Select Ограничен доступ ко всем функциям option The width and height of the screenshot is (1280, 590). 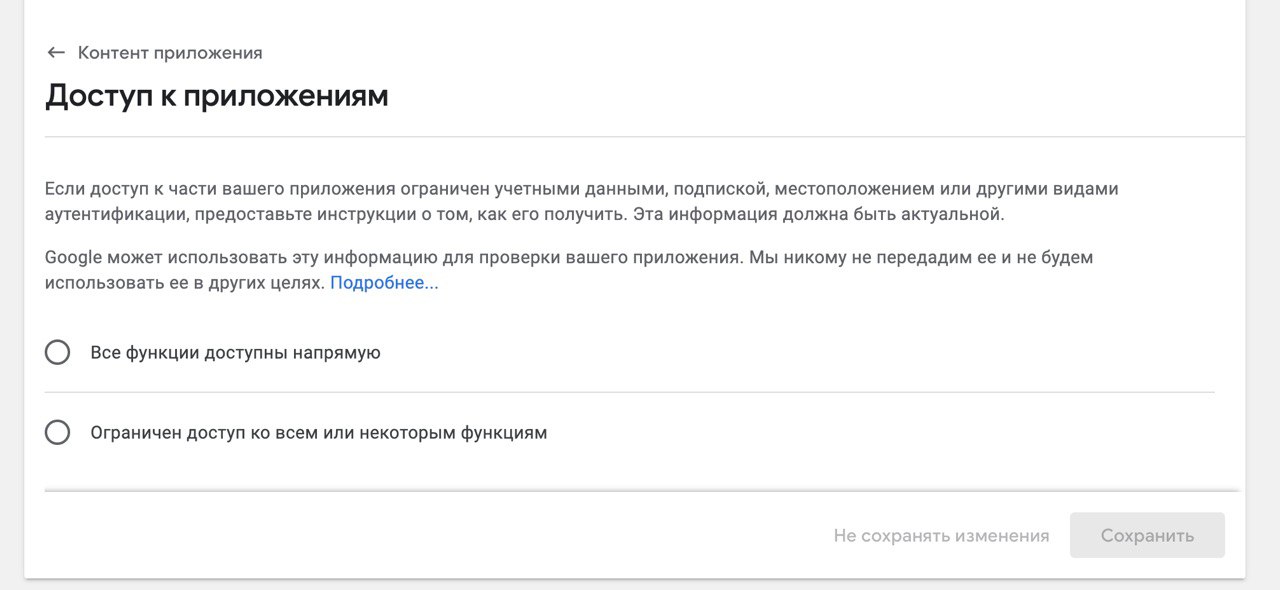(x=57, y=432)
